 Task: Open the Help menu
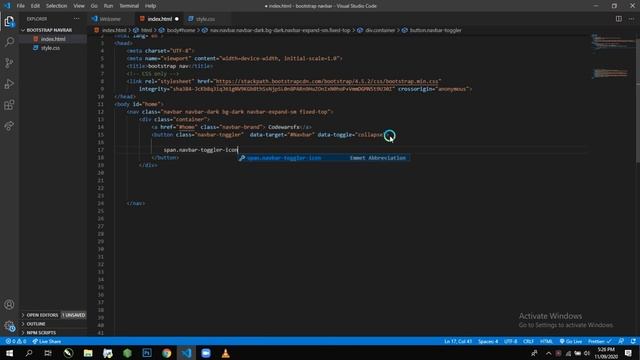tap(151, 6)
